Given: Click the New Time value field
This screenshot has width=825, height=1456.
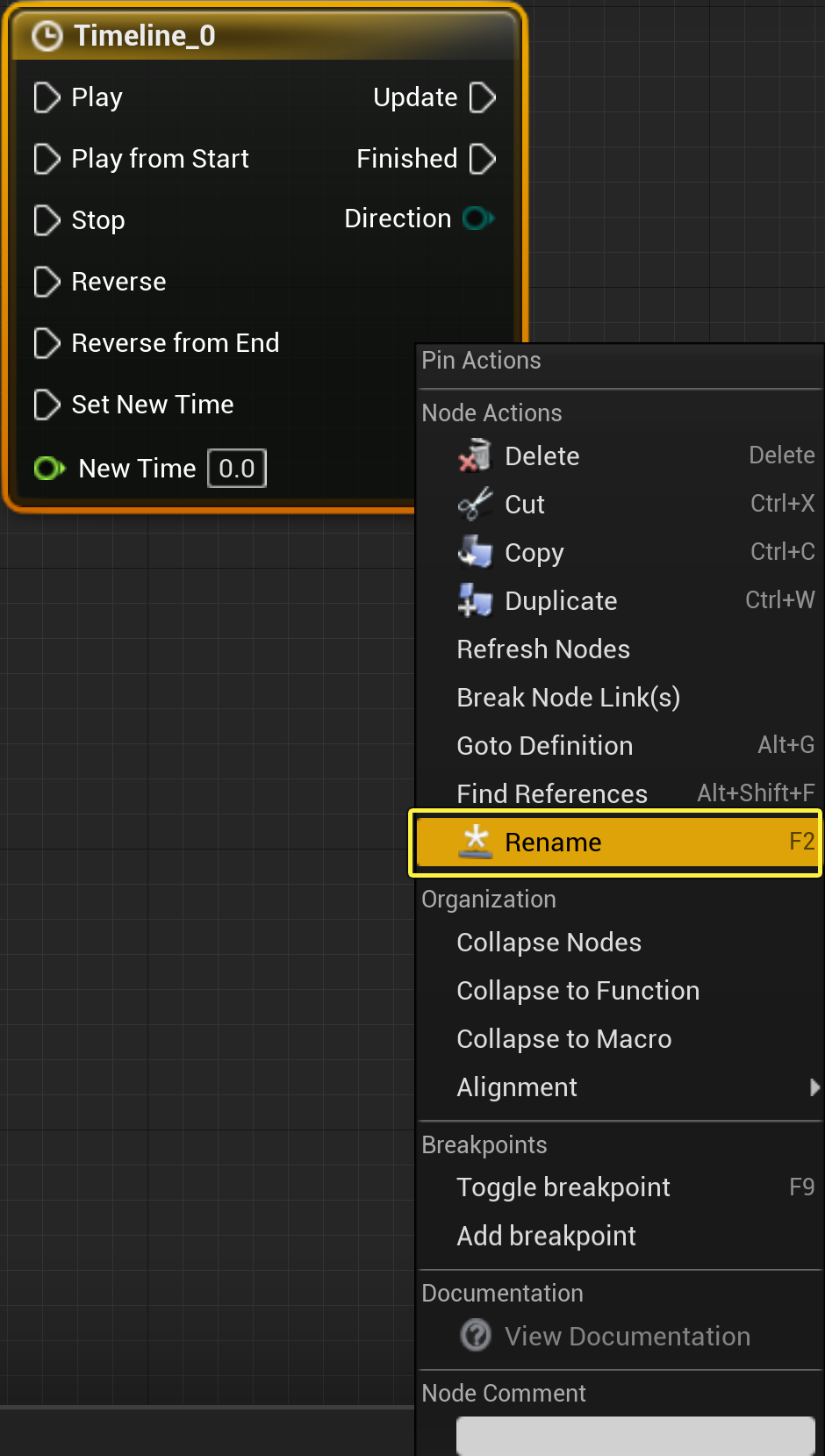Looking at the screenshot, I should click(x=237, y=469).
